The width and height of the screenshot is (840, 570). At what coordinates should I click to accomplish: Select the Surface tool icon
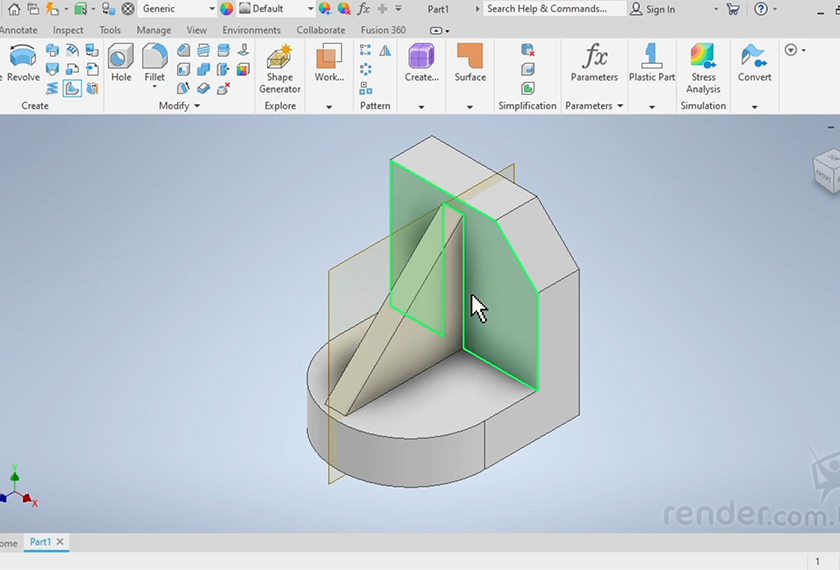tap(470, 63)
